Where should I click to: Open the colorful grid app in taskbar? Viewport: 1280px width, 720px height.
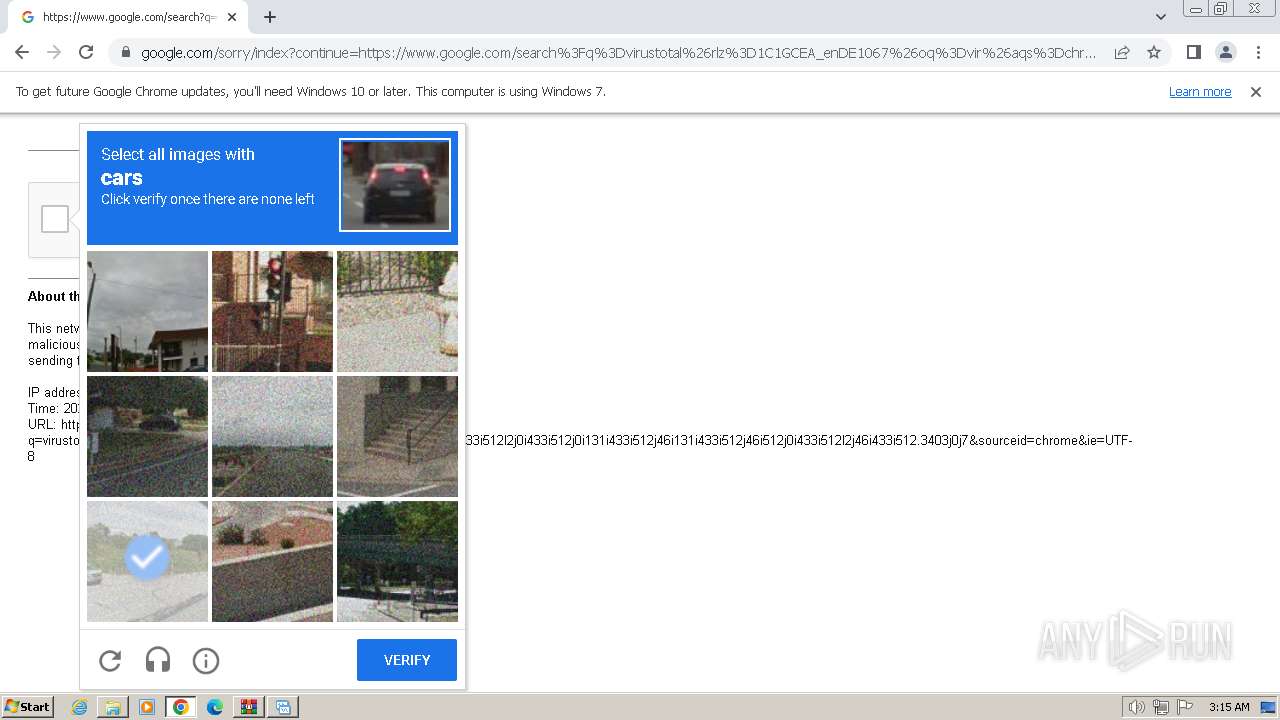[249, 707]
